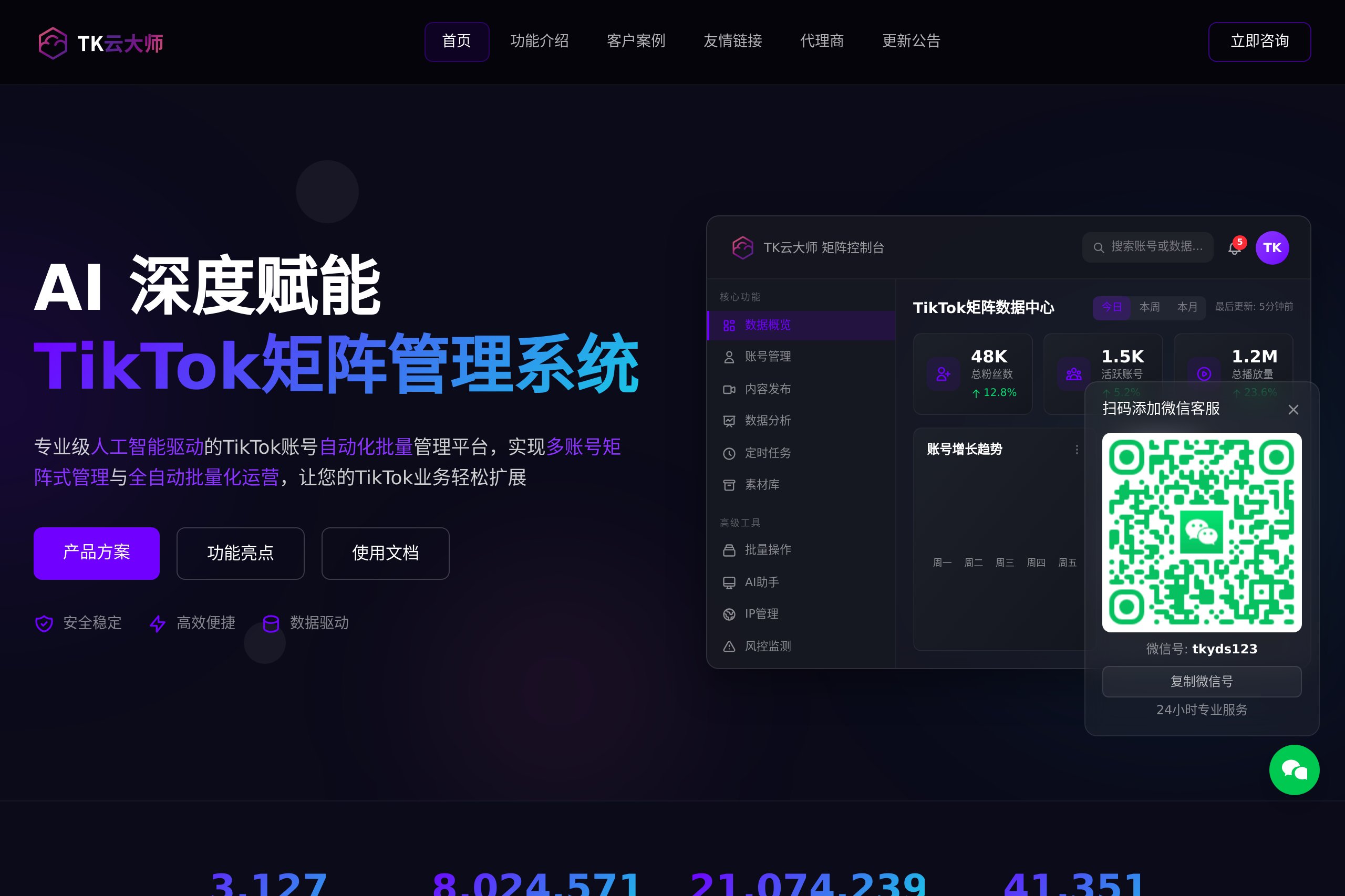Click the 产品方案 button
1345x896 pixels.
point(97,553)
